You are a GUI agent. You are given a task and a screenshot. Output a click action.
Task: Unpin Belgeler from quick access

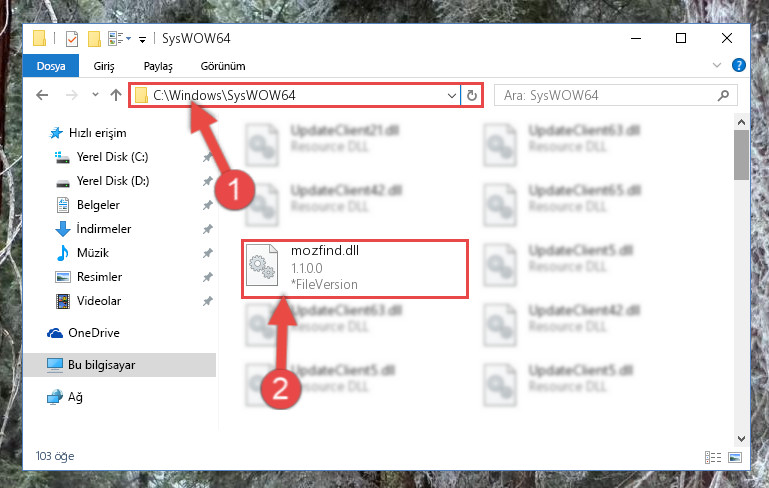pyautogui.click(x=207, y=205)
